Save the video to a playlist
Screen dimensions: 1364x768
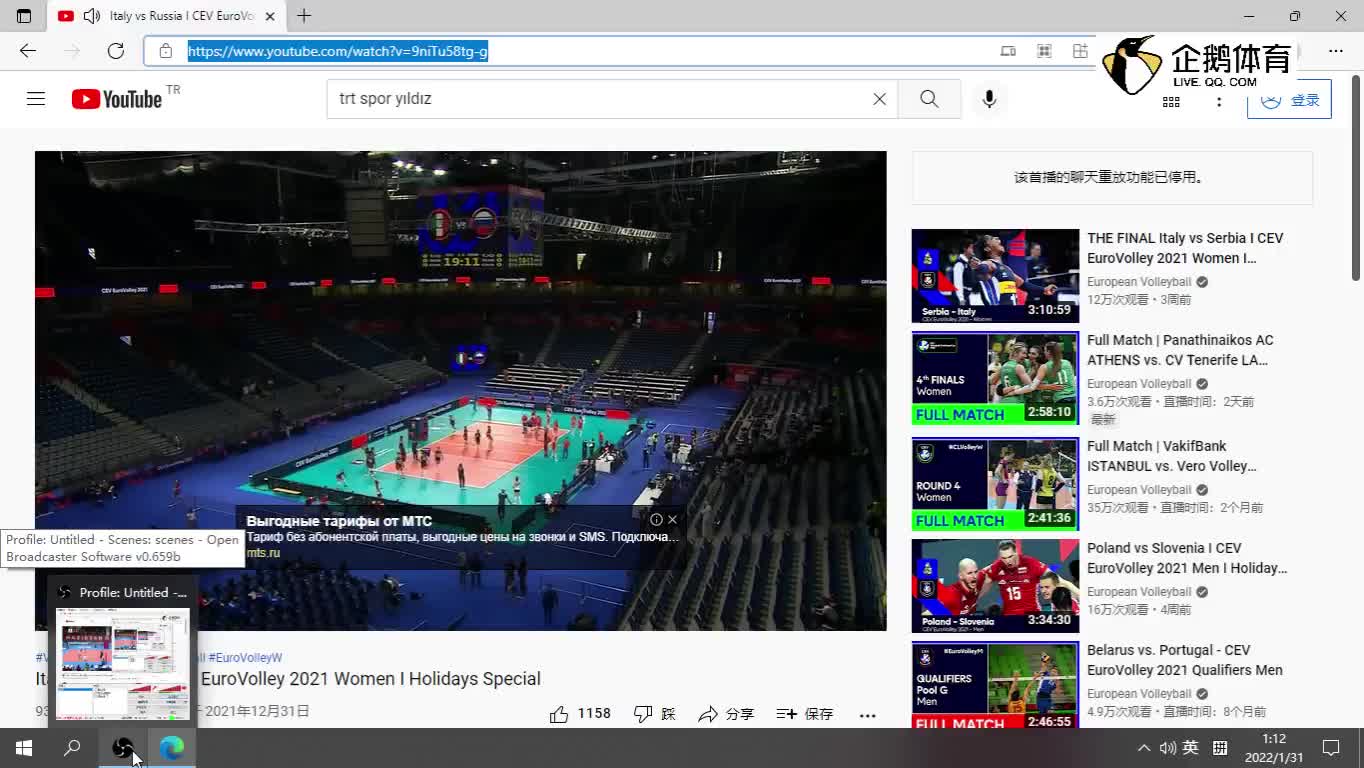point(805,714)
